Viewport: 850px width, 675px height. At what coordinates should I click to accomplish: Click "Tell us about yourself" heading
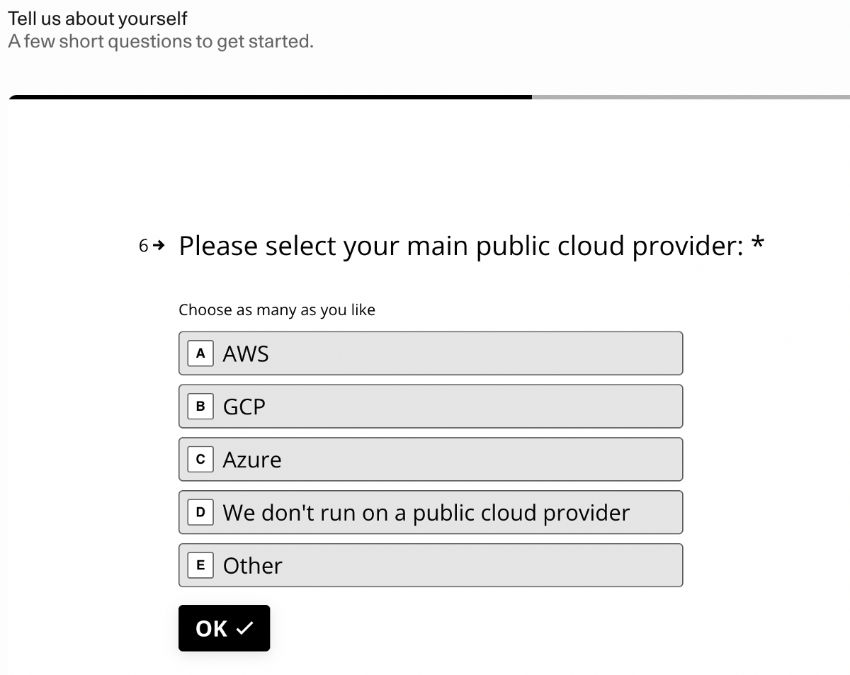[98, 18]
